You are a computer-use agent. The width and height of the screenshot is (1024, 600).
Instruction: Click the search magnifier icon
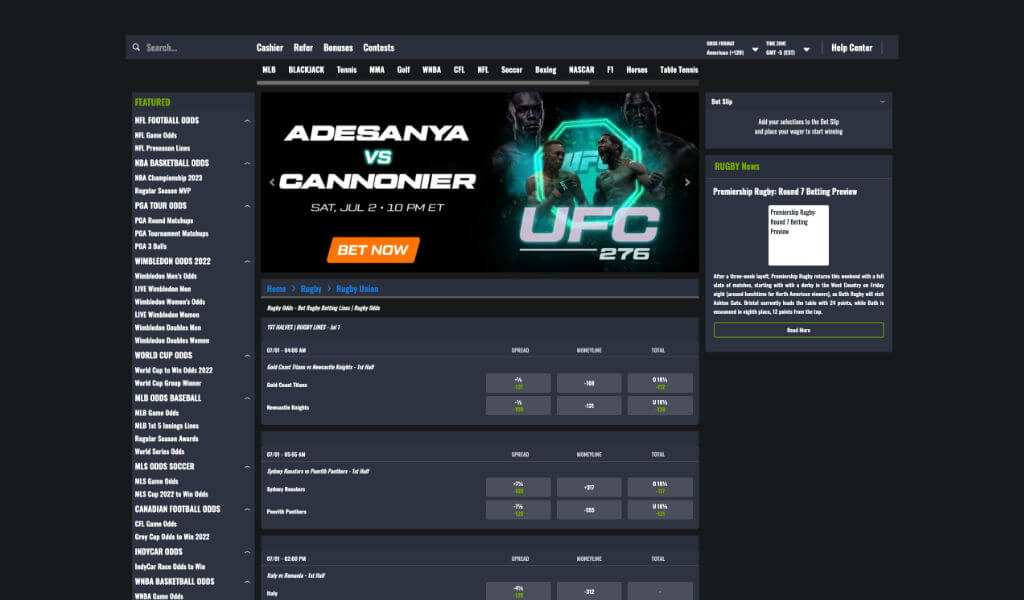136,48
